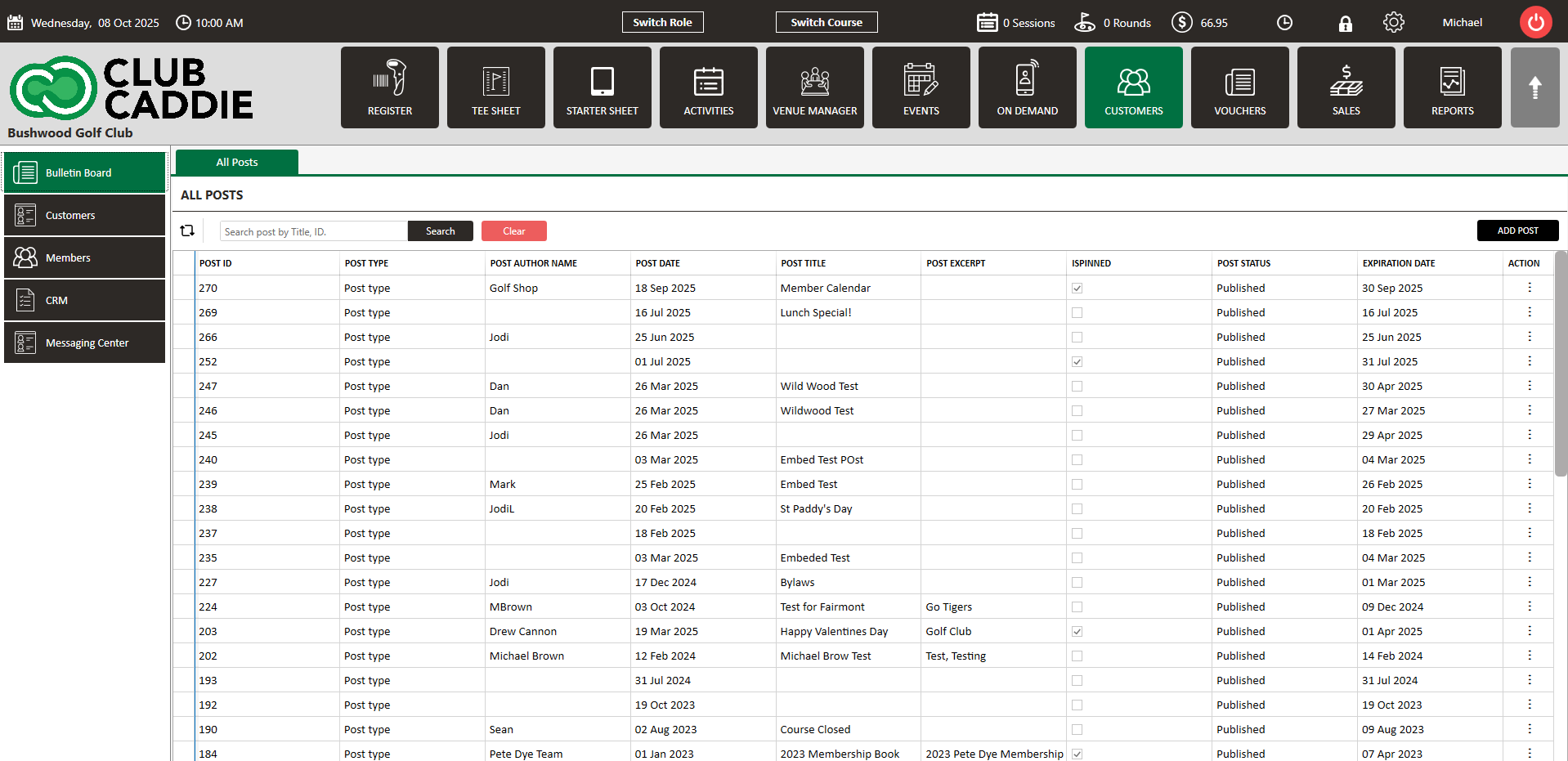Collapse the top navigation with up arrow

point(1534,87)
